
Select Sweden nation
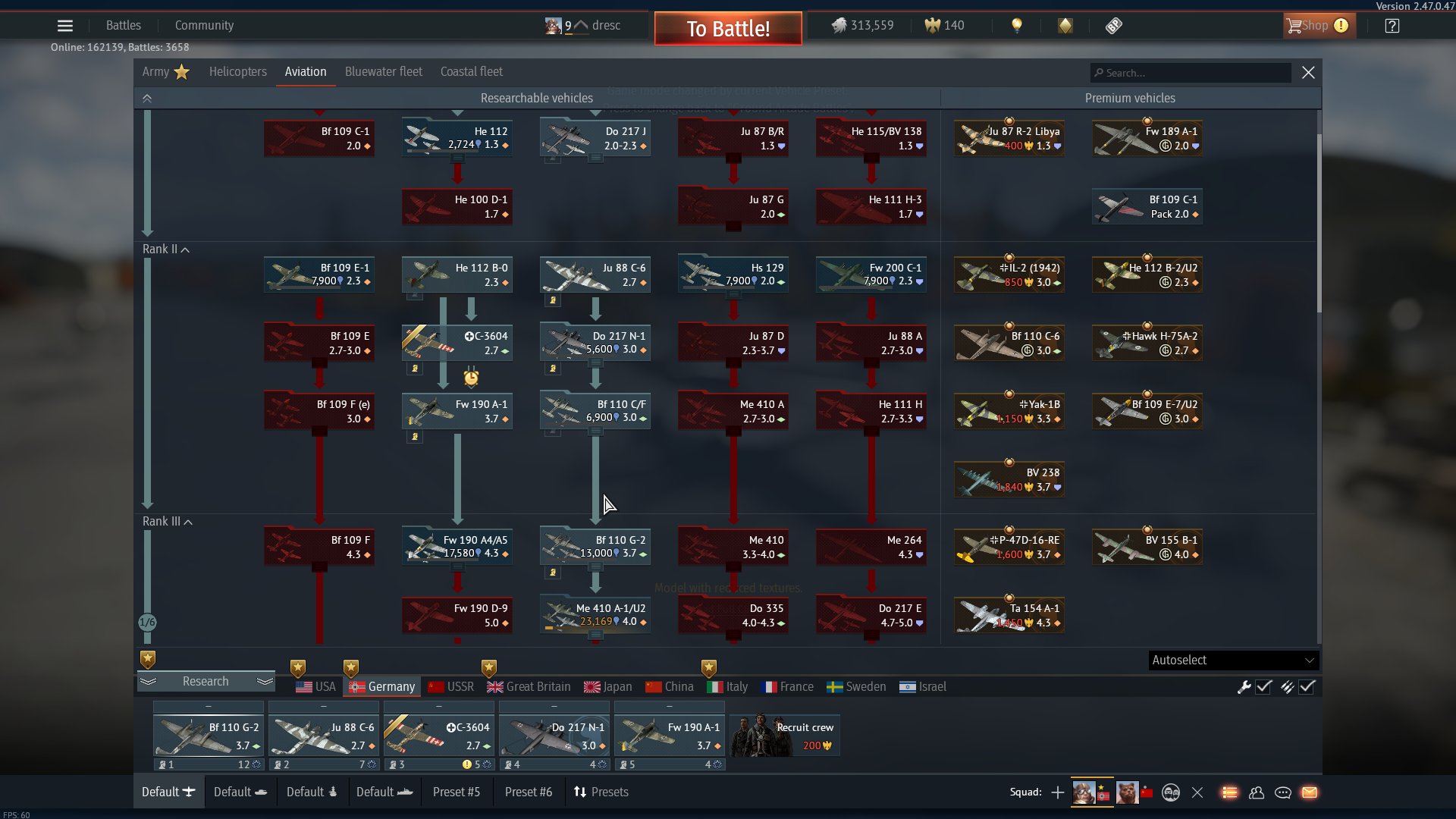856,687
